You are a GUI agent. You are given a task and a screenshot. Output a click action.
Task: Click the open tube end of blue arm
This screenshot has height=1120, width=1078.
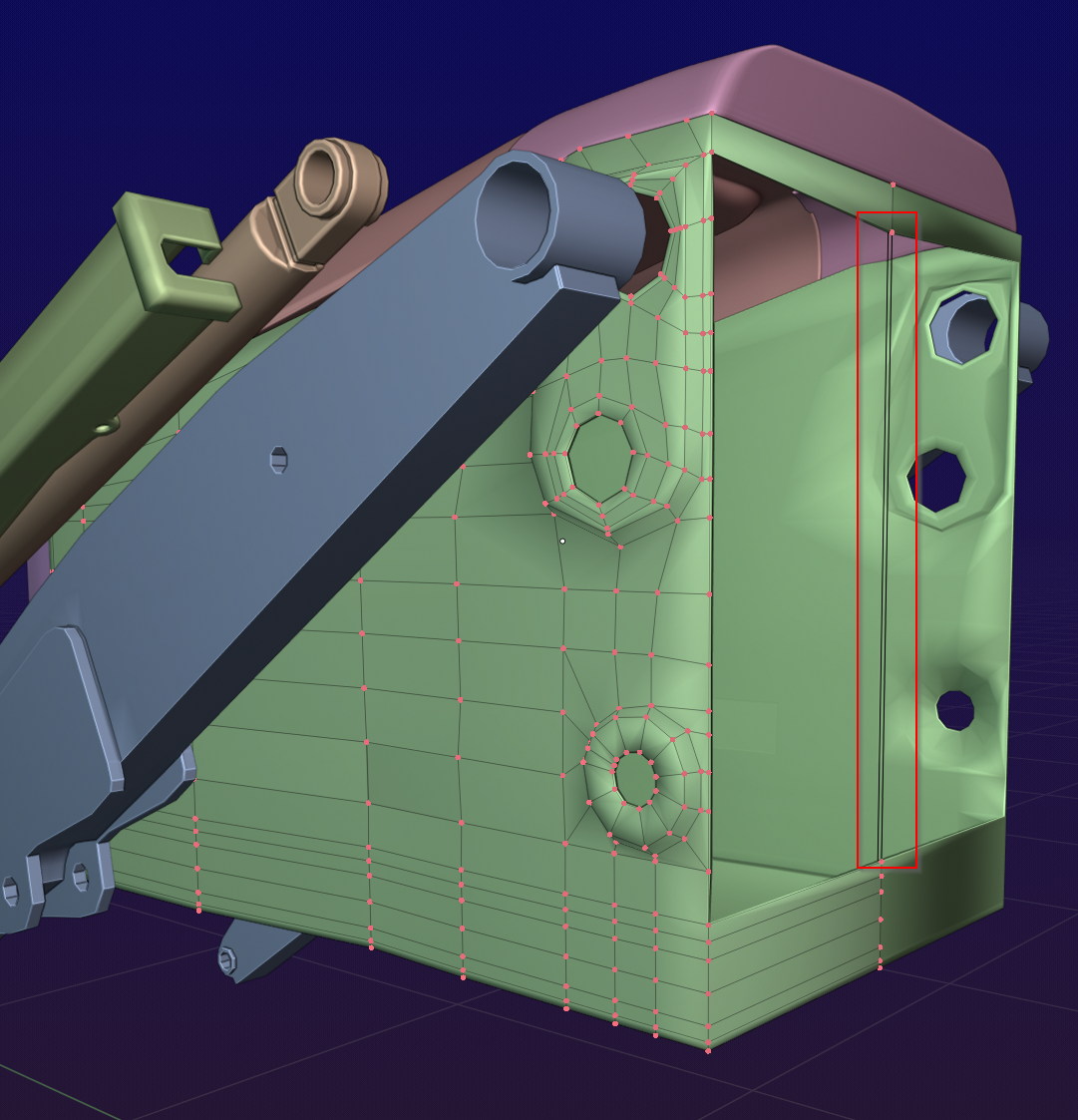(x=516, y=215)
